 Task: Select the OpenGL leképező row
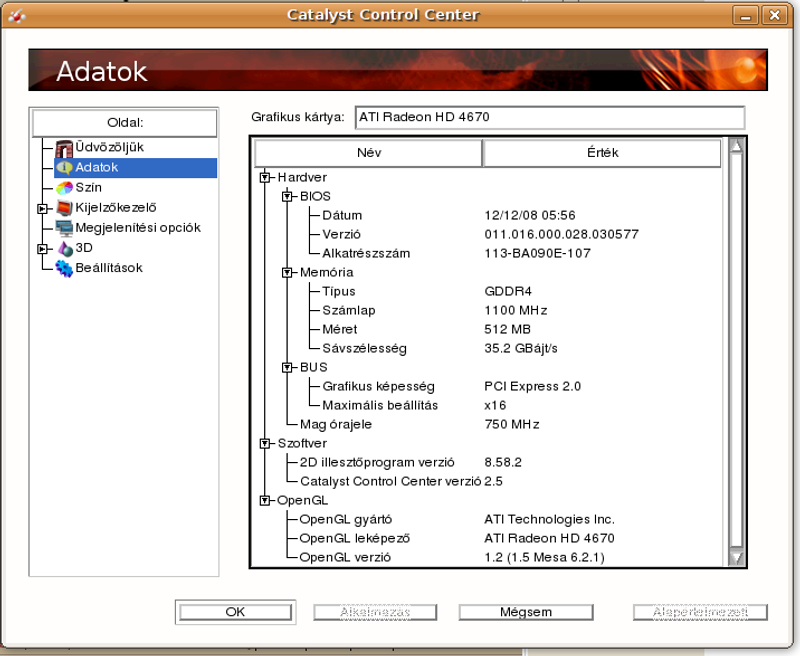[x=487, y=538]
